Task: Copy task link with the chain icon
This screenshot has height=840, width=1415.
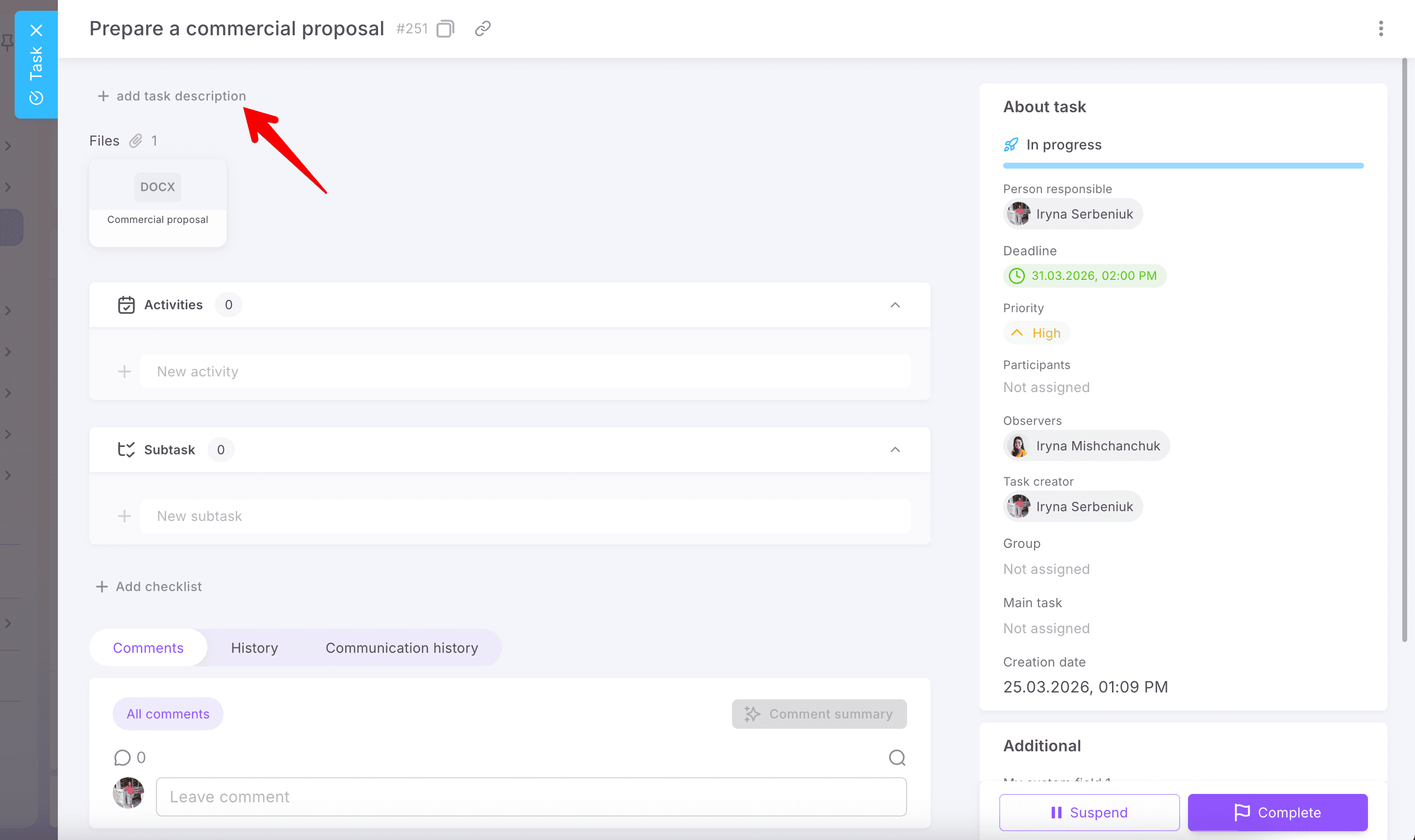Action: click(x=482, y=28)
